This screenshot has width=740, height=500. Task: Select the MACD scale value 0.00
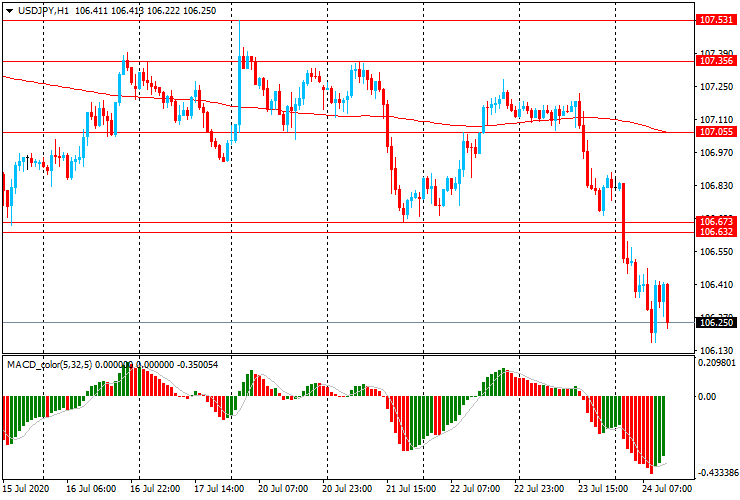[707, 397]
